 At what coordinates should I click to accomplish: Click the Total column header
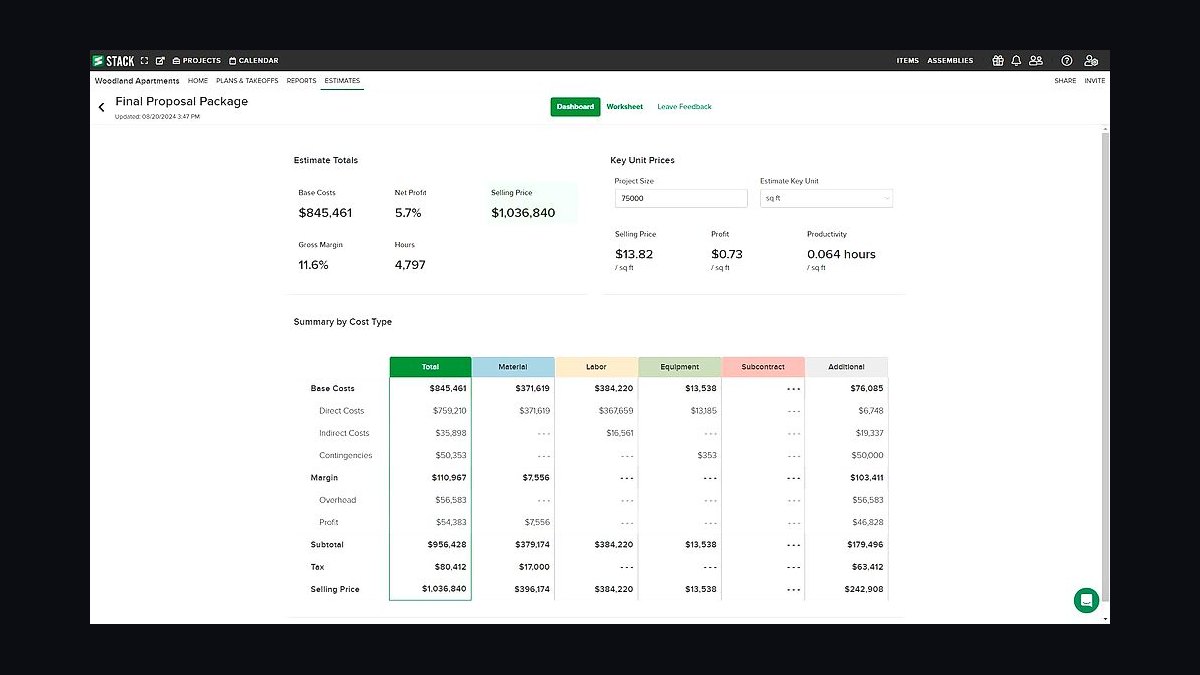point(430,367)
